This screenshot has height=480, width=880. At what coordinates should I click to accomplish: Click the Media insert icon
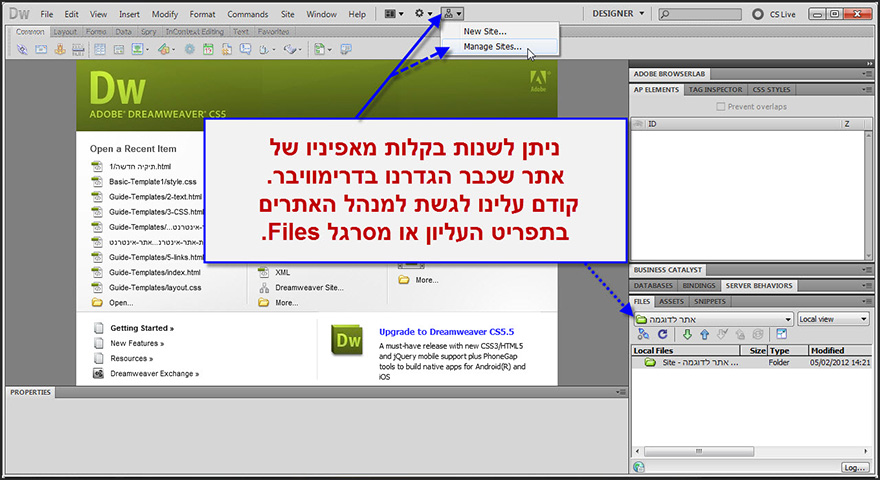coord(163,49)
